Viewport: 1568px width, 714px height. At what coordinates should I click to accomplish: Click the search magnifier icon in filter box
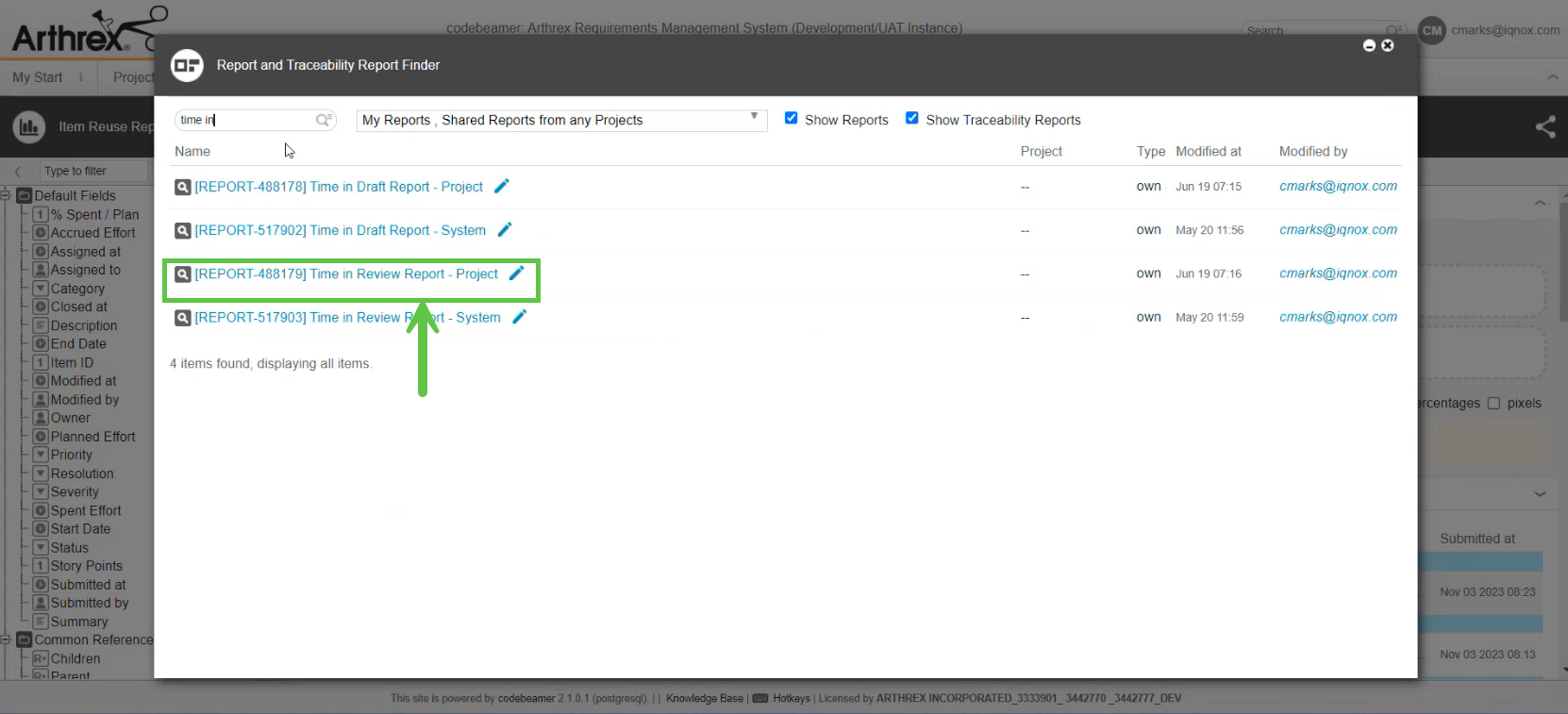click(324, 120)
